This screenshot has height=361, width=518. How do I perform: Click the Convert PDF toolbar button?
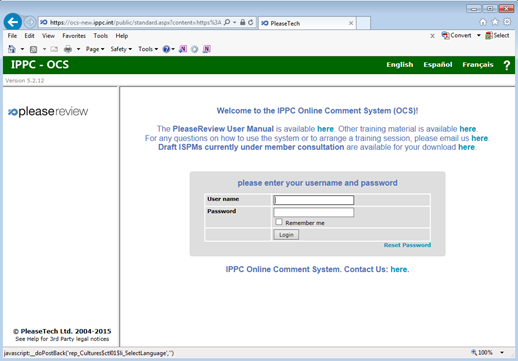[456, 35]
